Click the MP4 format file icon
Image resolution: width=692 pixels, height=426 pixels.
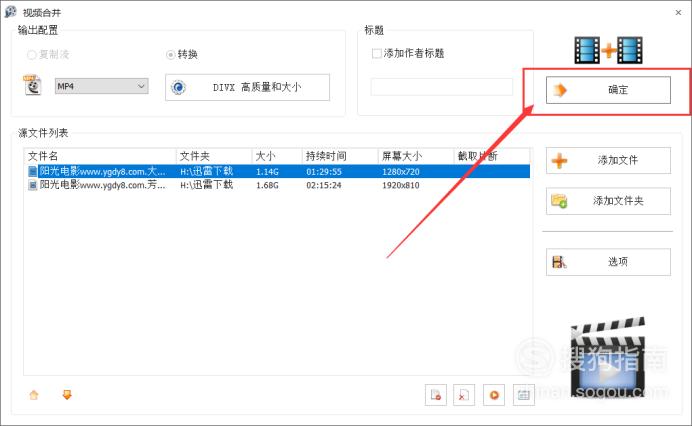click(x=32, y=85)
